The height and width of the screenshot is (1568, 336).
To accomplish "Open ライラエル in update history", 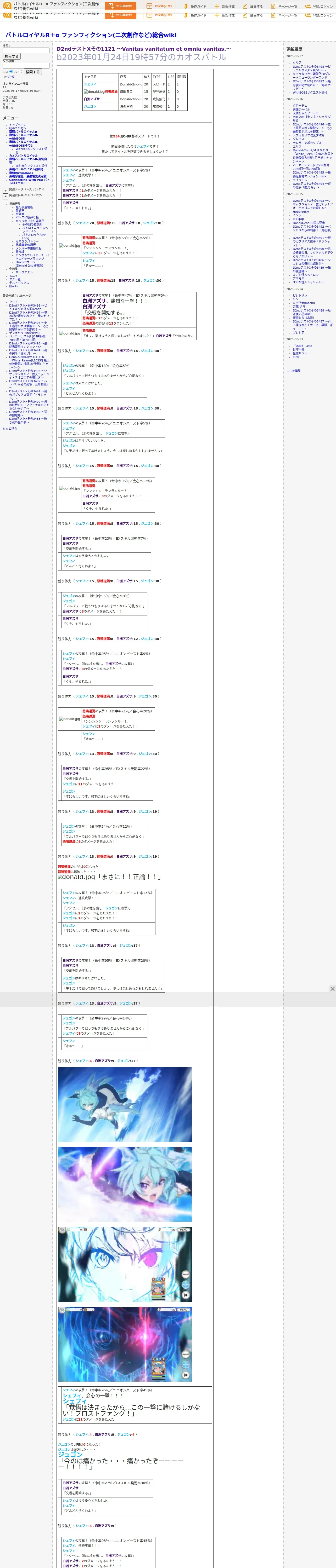I will coord(300,180).
